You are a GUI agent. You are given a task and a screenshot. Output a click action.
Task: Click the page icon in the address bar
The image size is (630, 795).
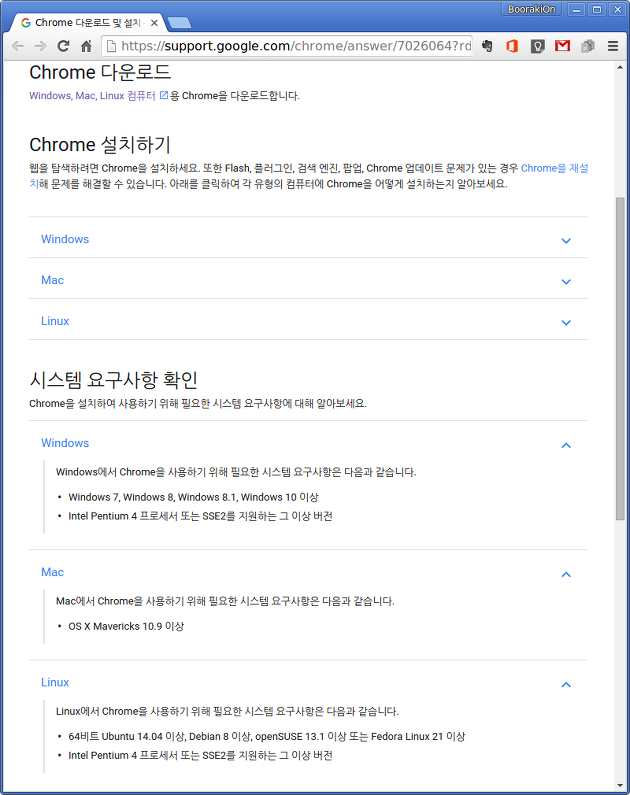(x=111, y=46)
